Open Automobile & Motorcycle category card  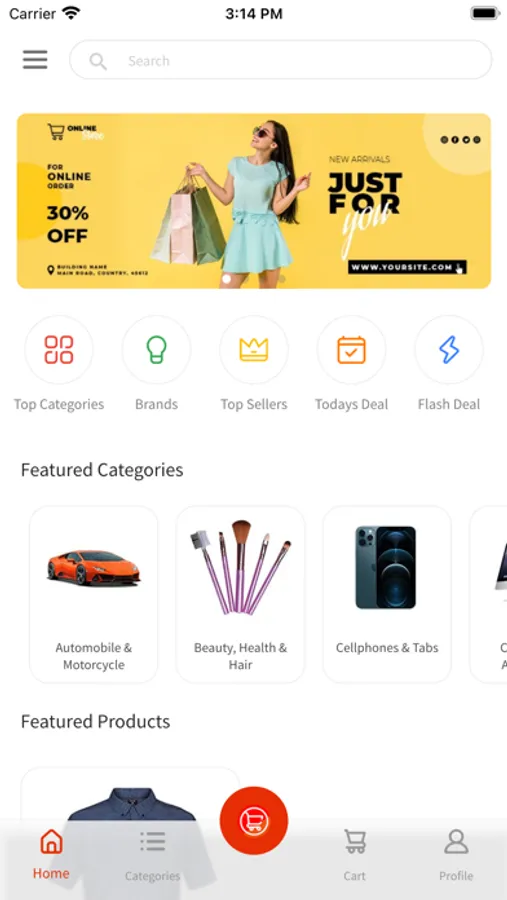point(94,595)
